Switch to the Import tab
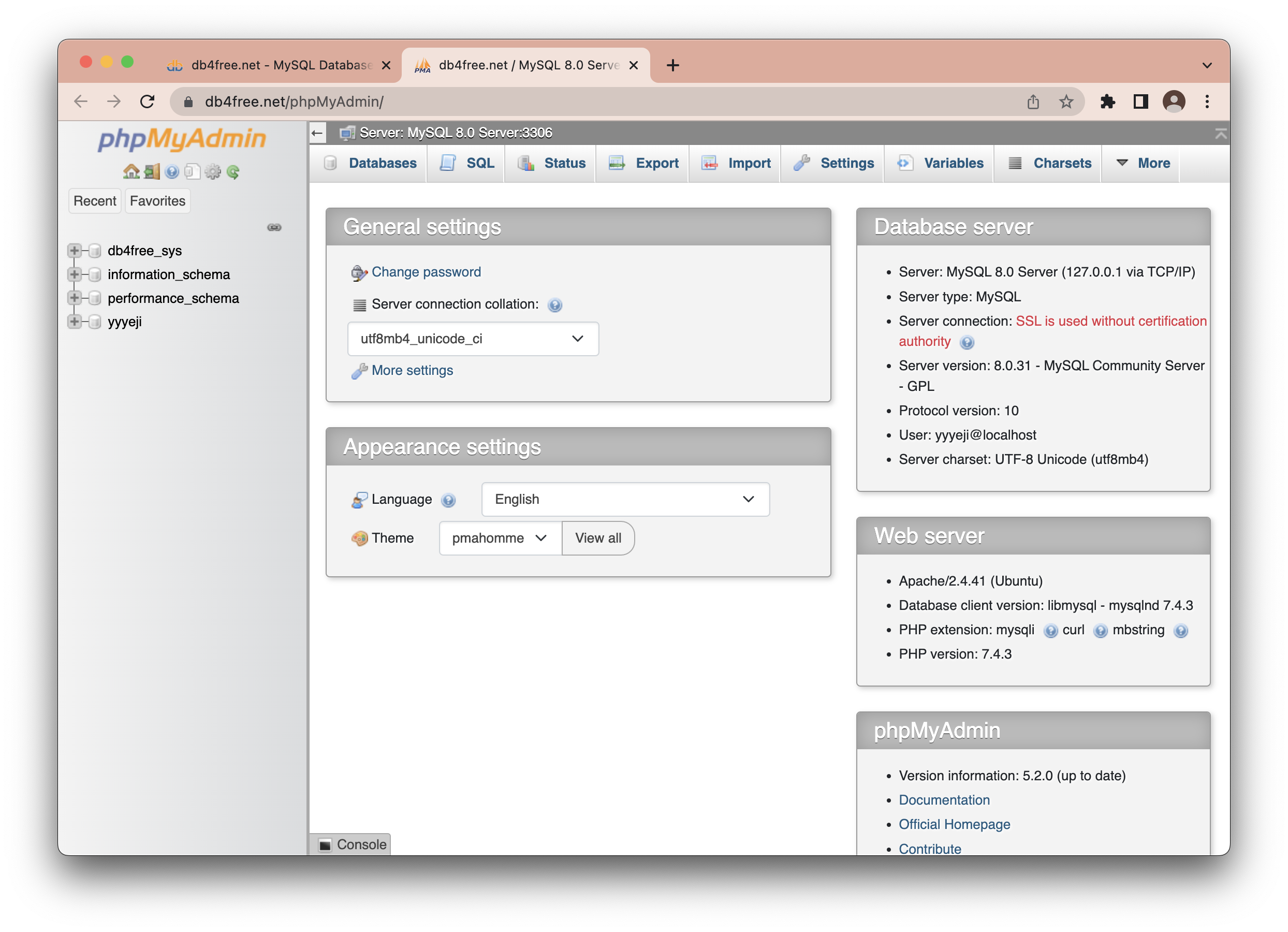The image size is (1288, 932). pos(736,164)
